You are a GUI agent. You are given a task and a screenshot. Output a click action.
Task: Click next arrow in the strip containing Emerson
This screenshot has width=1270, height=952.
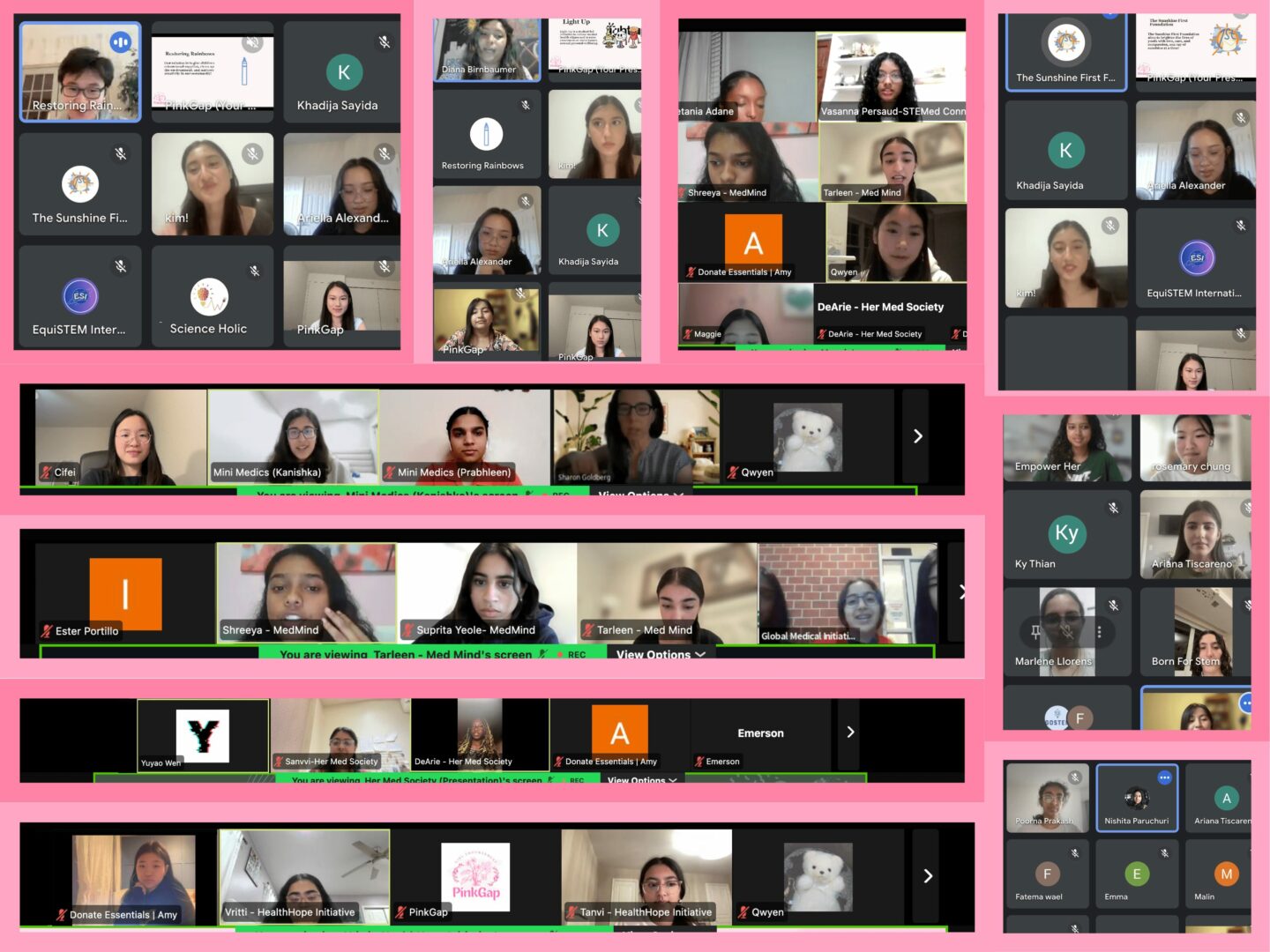849,733
